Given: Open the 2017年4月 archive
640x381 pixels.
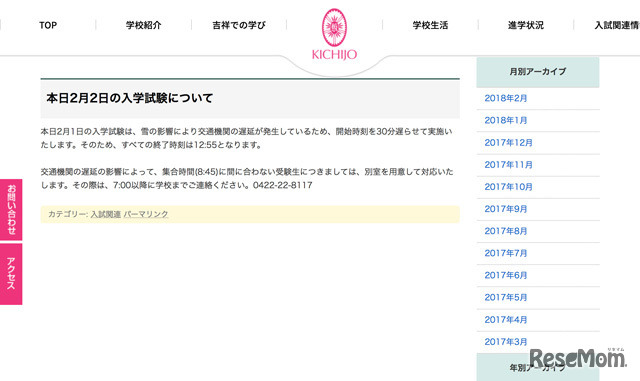Looking at the screenshot, I should [506, 320].
